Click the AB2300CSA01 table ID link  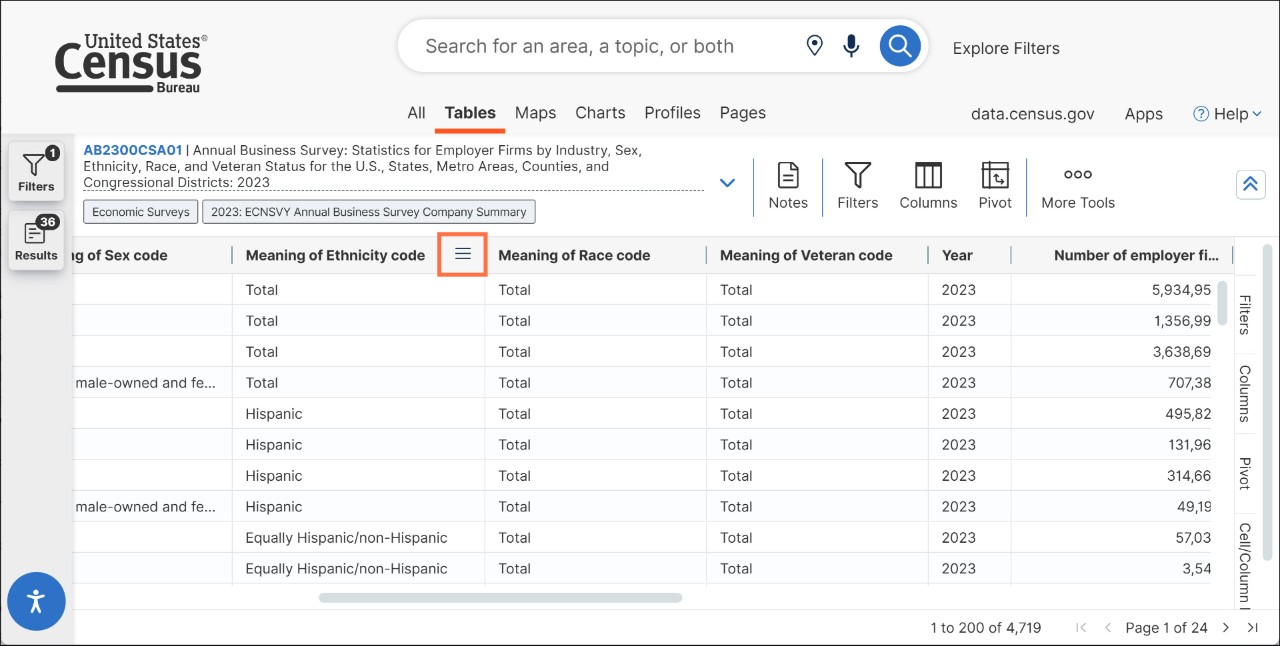click(x=132, y=150)
